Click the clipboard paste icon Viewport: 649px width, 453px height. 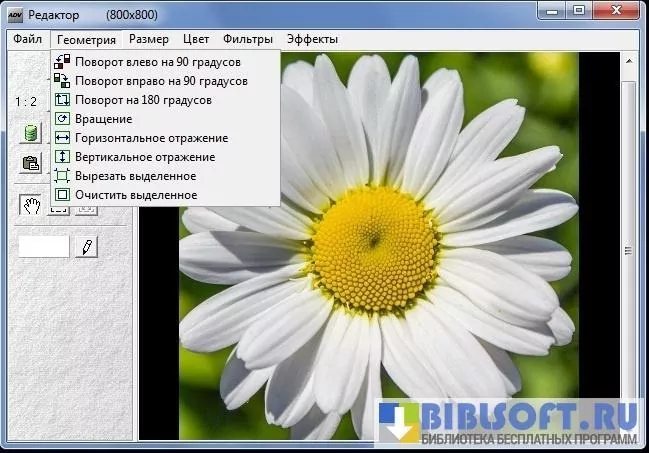(x=31, y=163)
